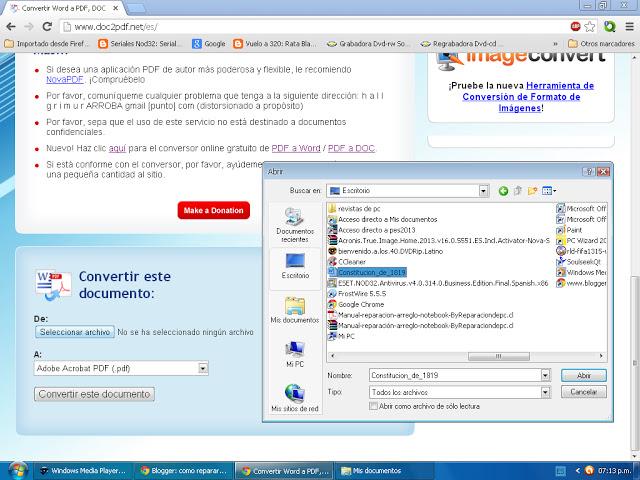This screenshot has height=480, width=640.
Task: Follow the NovaPDF link
Action: click(65, 80)
